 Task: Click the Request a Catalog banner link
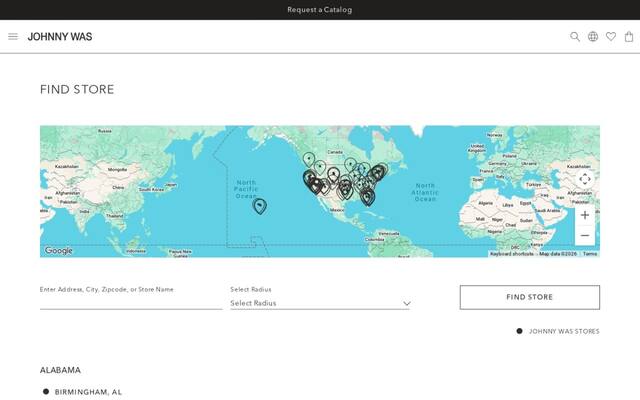click(x=320, y=10)
